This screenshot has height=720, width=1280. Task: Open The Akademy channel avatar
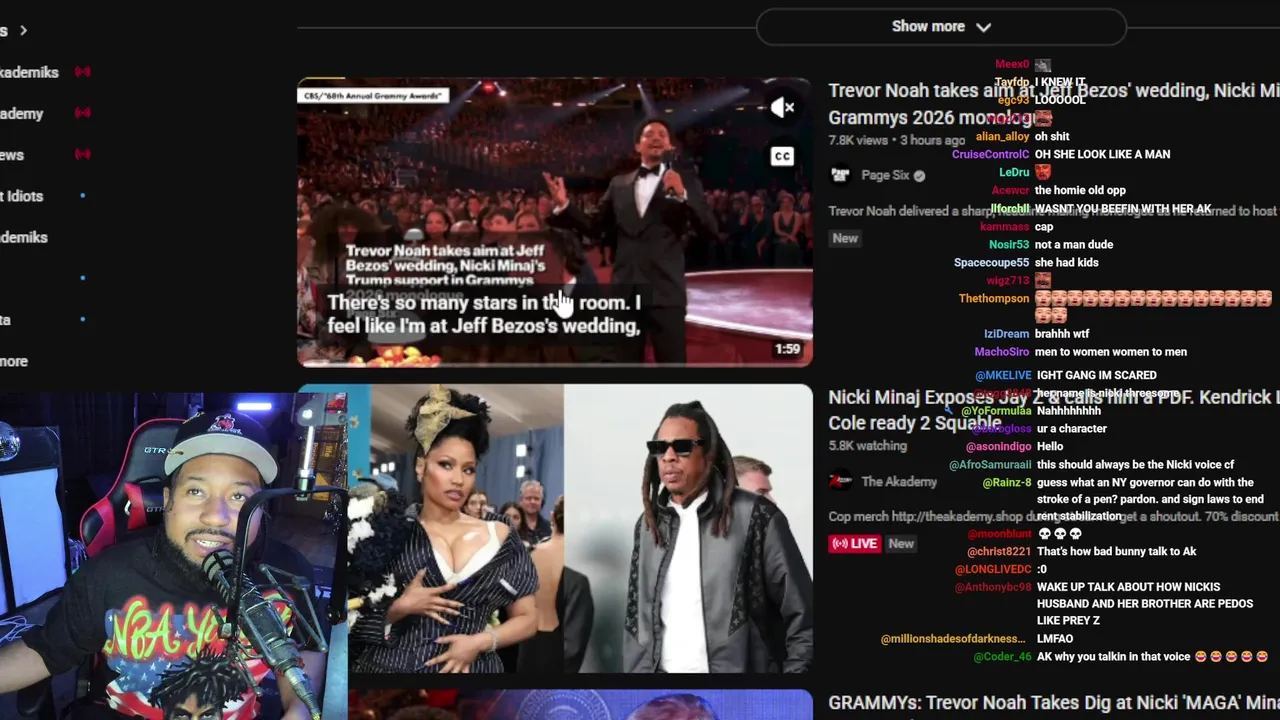pyautogui.click(x=840, y=482)
